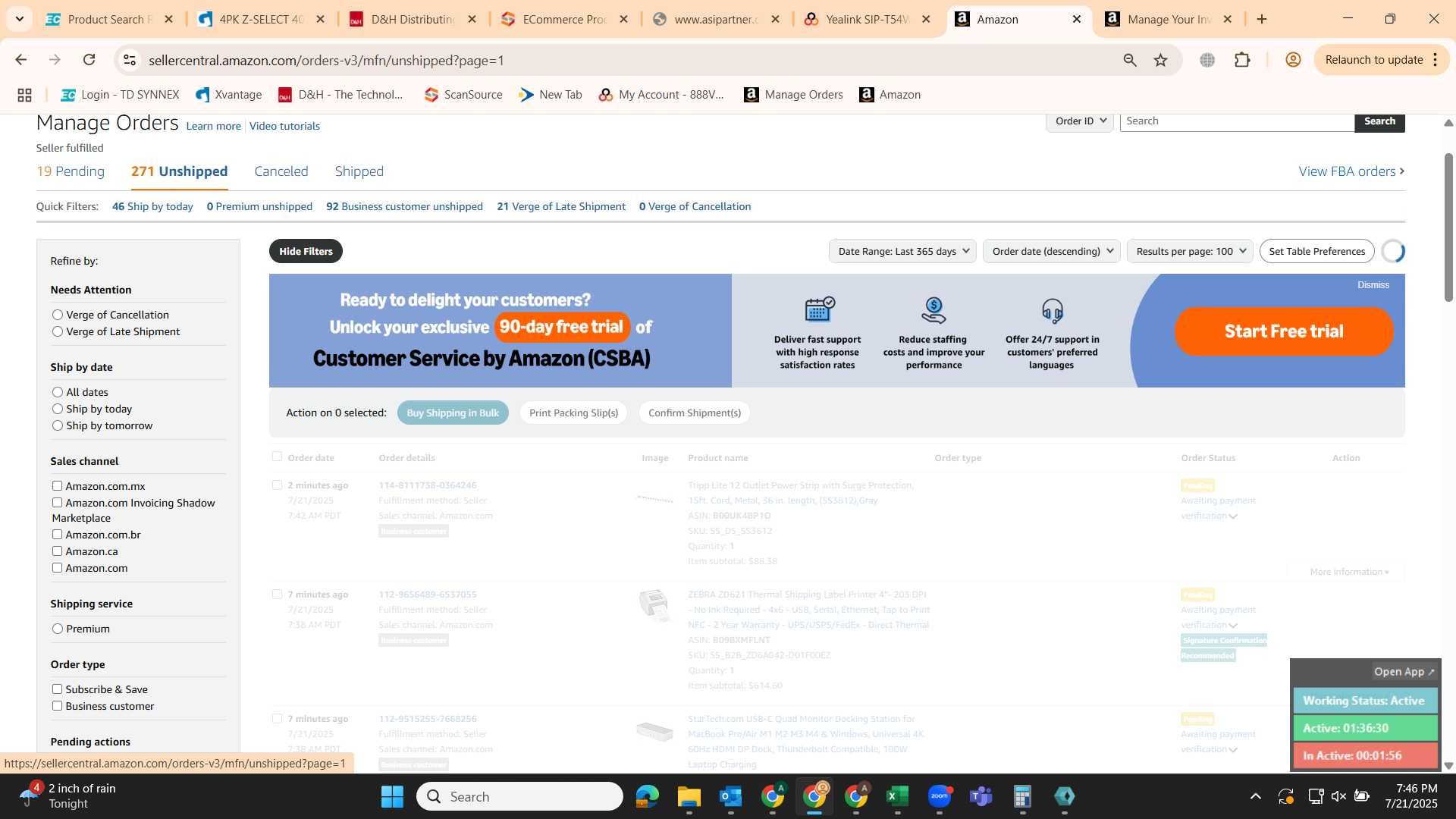Click Set Table Preferences button
This screenshot has height=819, width=1456.
tap(1317, 251)
